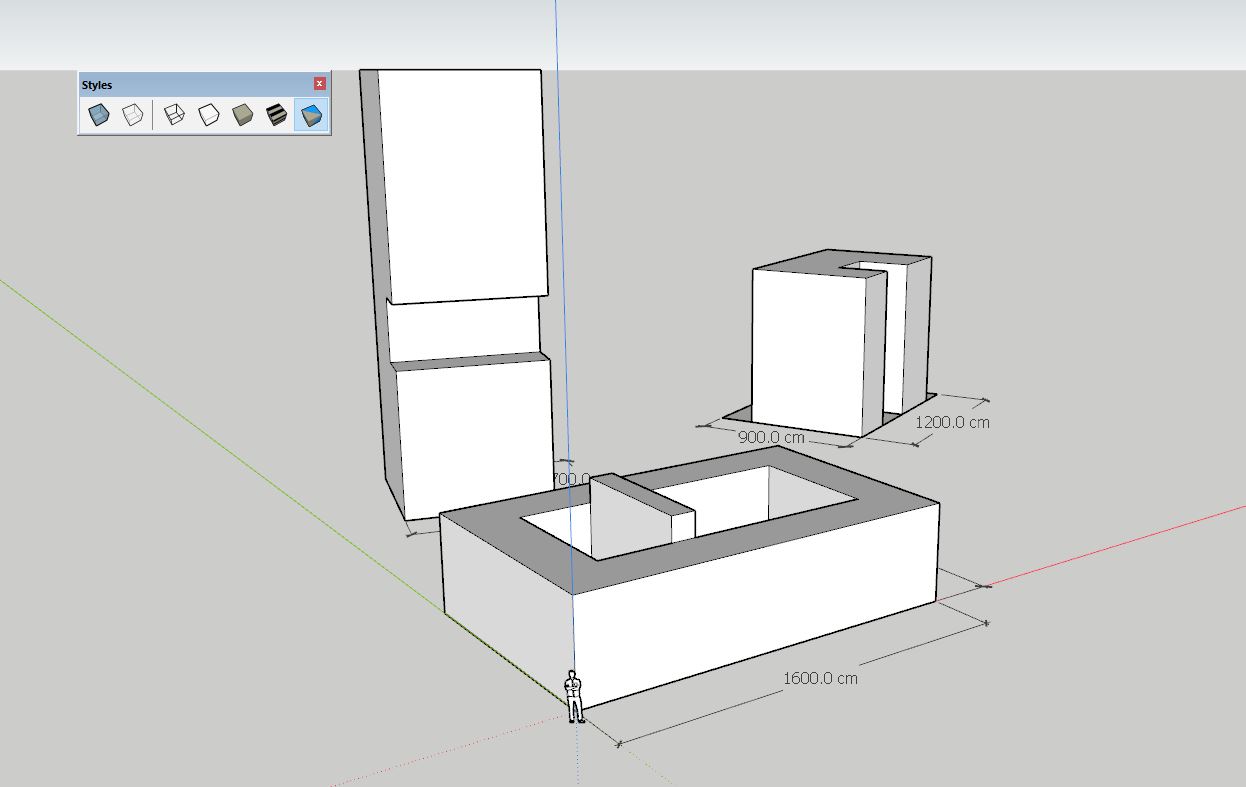Select the human scale figure
This screenshot has width=1246, height=787.
574,696
